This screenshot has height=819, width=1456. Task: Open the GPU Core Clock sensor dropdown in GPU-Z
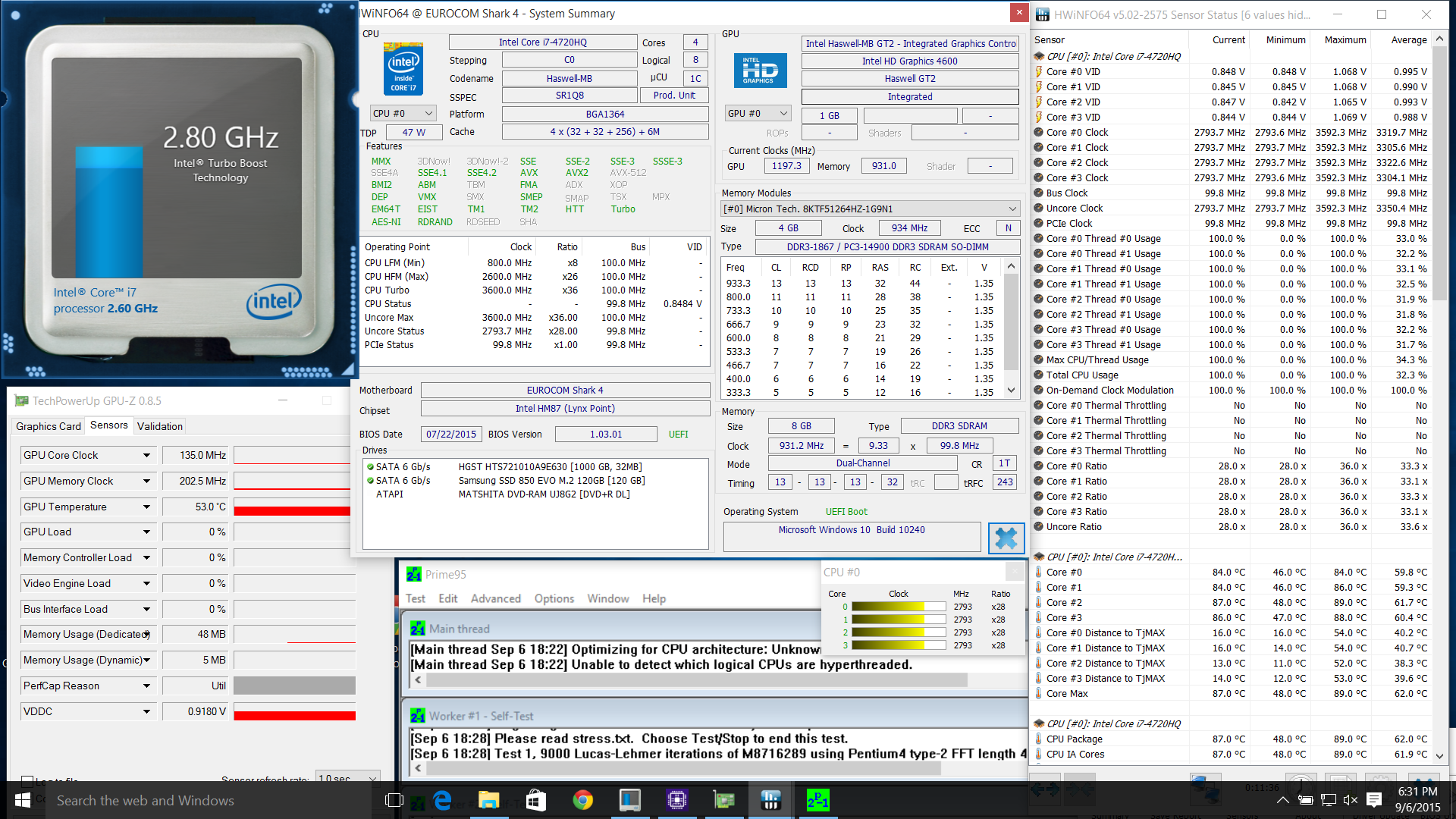[x=146, y=455]
